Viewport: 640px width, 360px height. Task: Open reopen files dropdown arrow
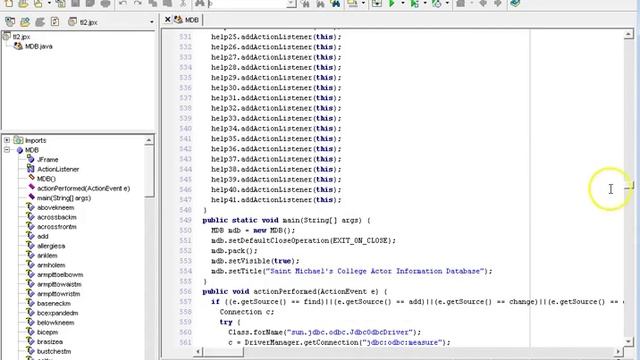[49, 4]
